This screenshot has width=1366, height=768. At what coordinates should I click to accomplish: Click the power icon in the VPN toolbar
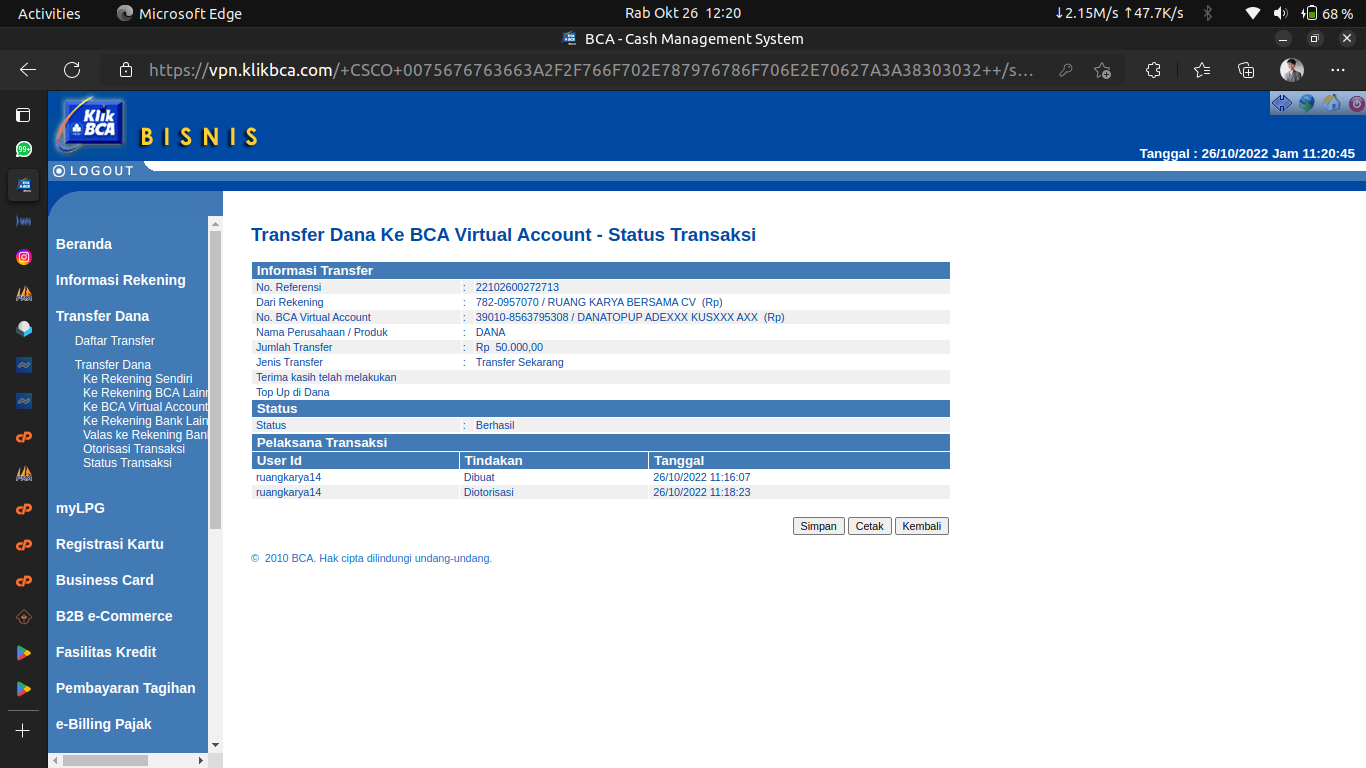click(x=1356, y=103)
